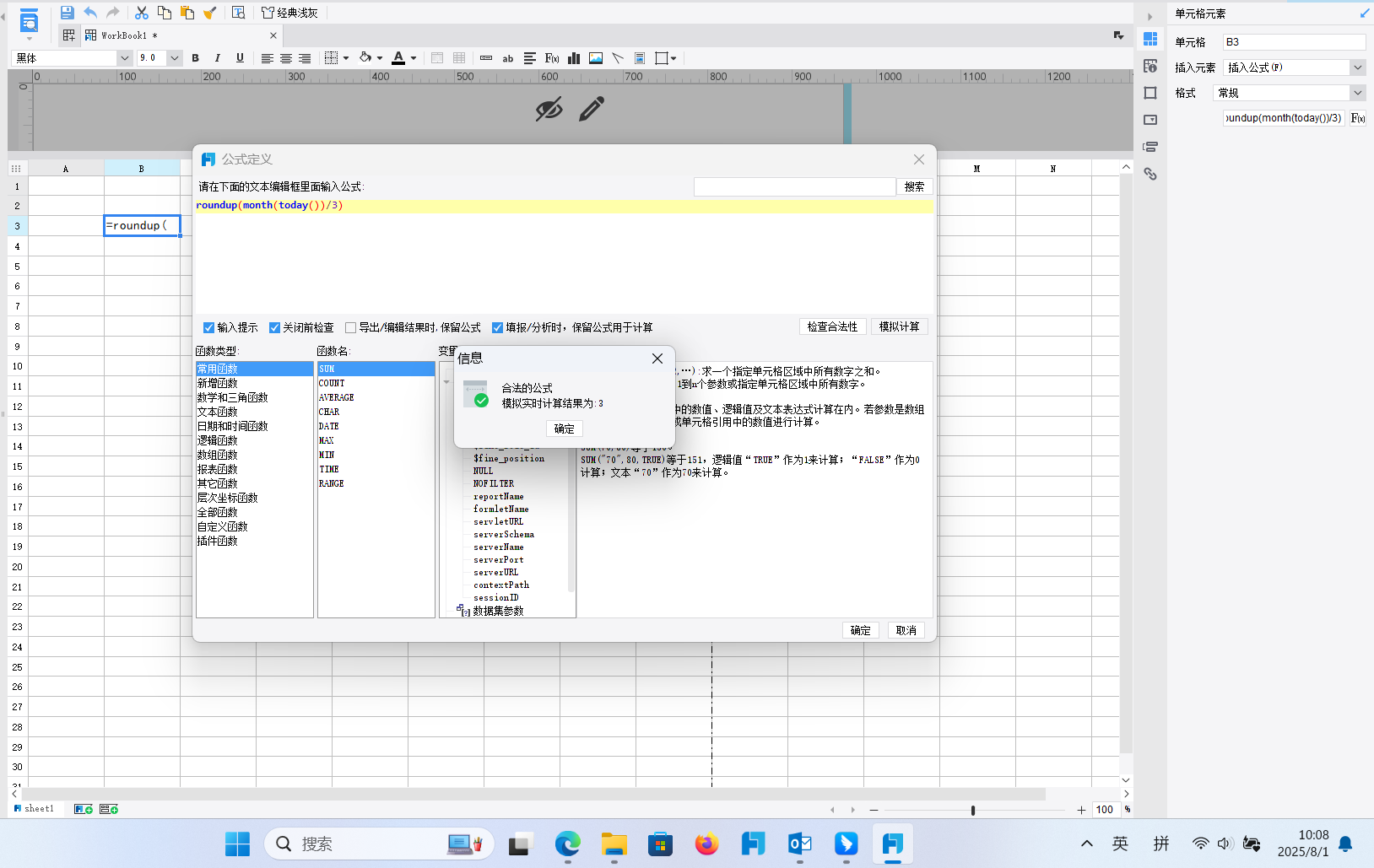Image resolution: width=1374 pixels, height=868 pixels.
Task: Click the 搜索 button in formula dialog
Action: 915,186
